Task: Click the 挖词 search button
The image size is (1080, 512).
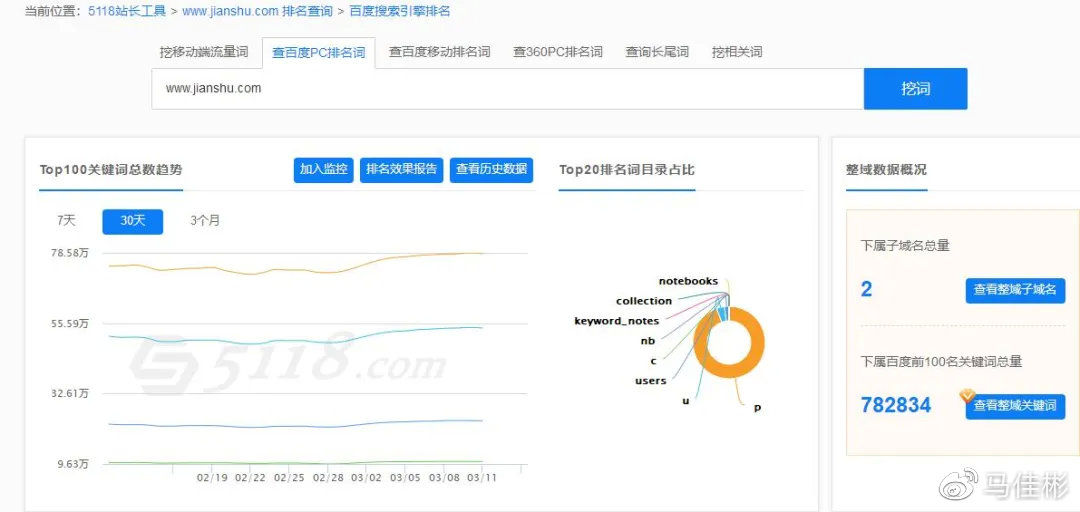Action: pyautogui.click(x=915, y=89)
